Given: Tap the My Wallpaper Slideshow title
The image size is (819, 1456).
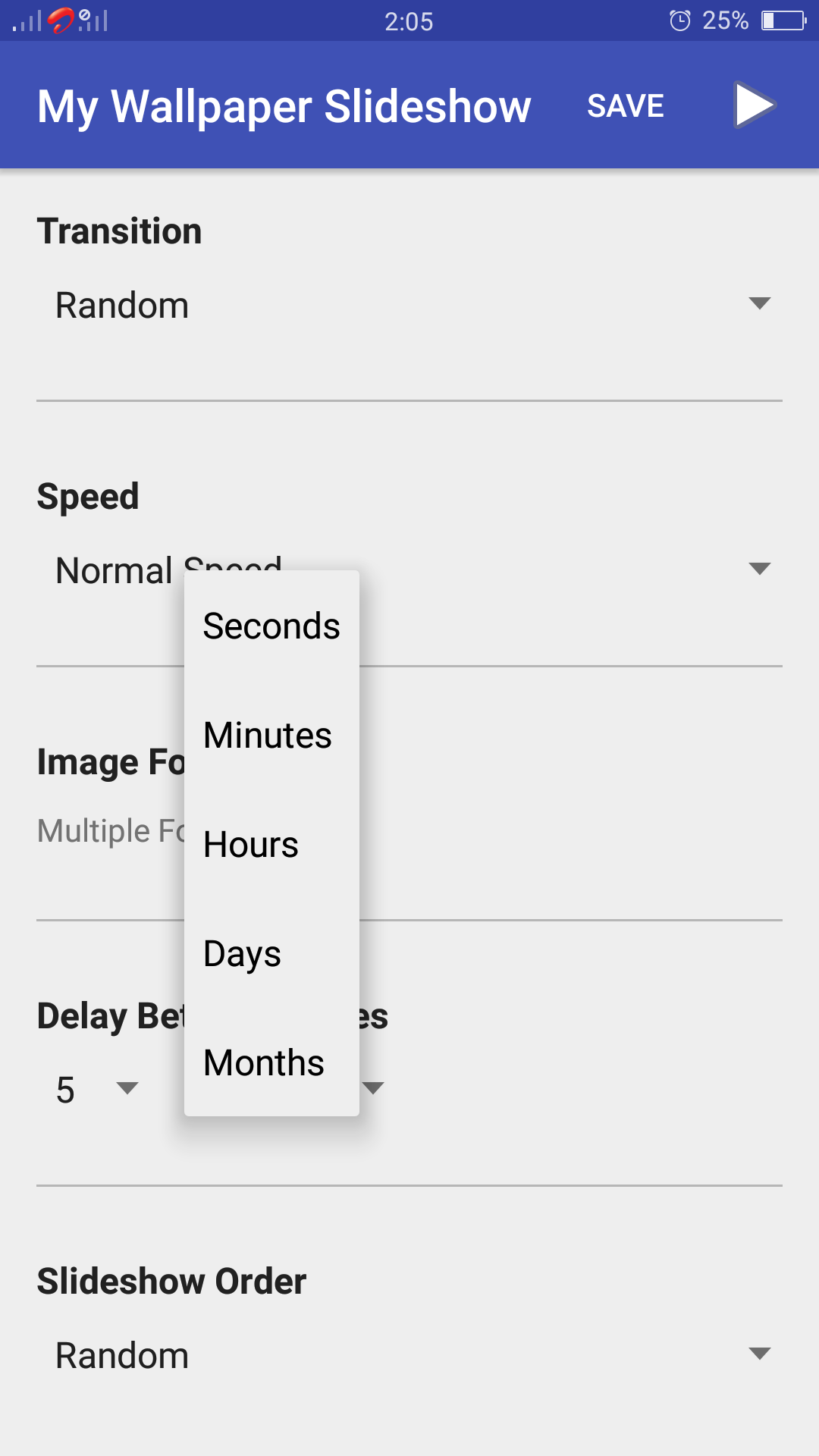Looking at the screenshot, I should (x=284, y=106).
